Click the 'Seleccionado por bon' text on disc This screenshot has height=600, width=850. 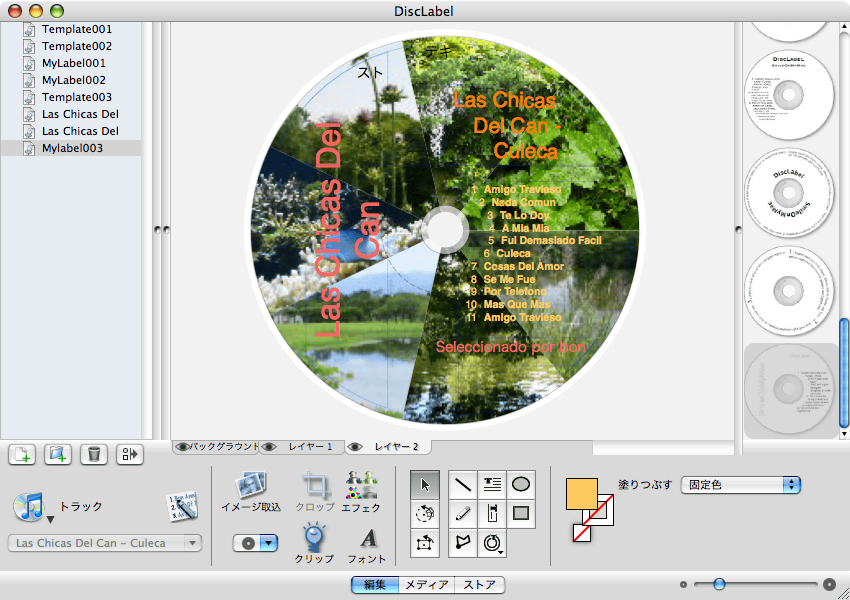[x=511, y=347]
